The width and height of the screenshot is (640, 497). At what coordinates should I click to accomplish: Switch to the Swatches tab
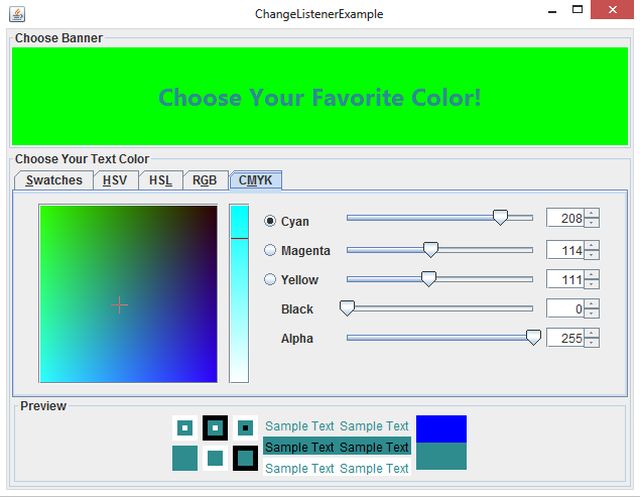54,180
